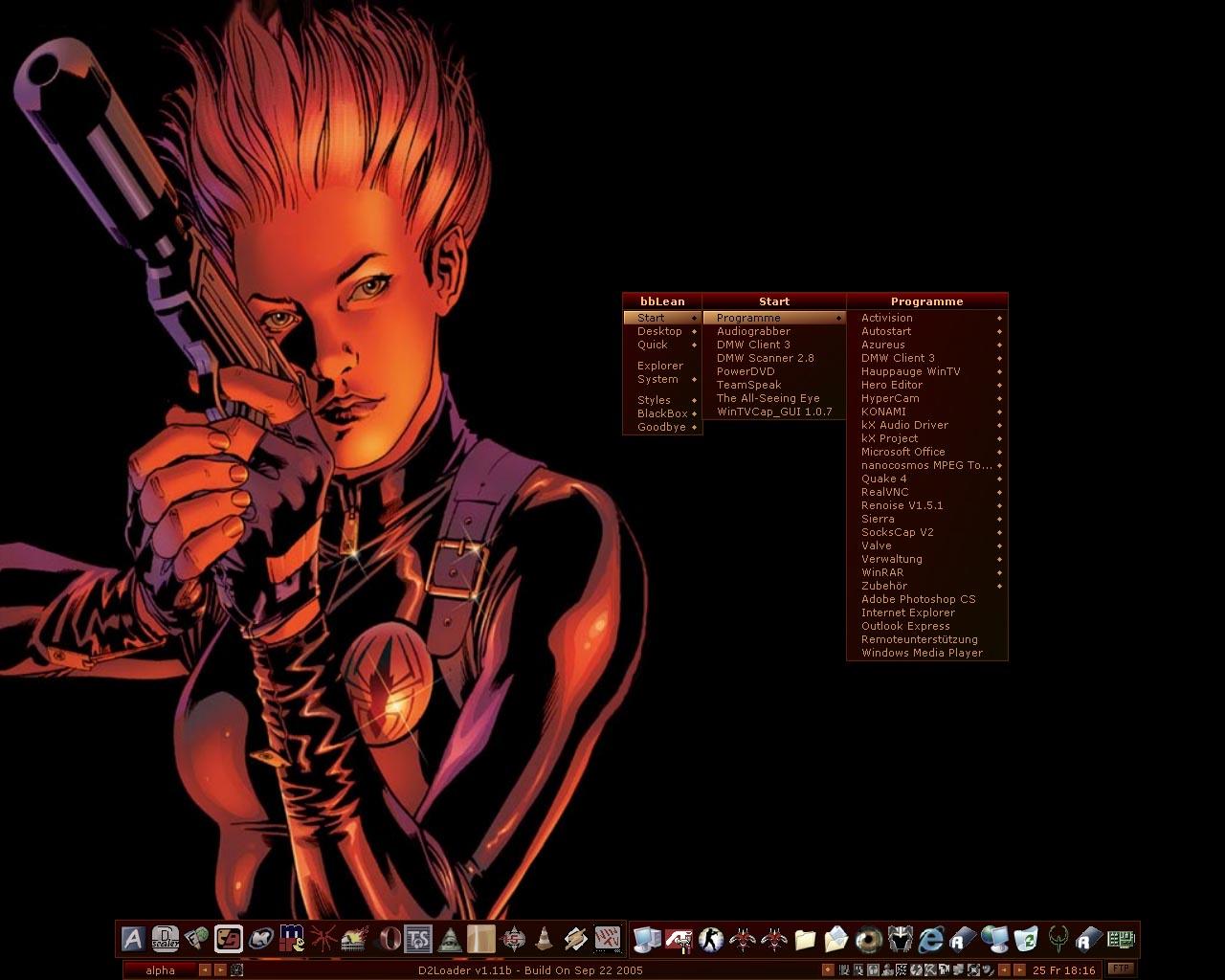Click 'Remoteunterstützung' entry
This screenshot has width=1225, height=980.
(x=927, y=639)
